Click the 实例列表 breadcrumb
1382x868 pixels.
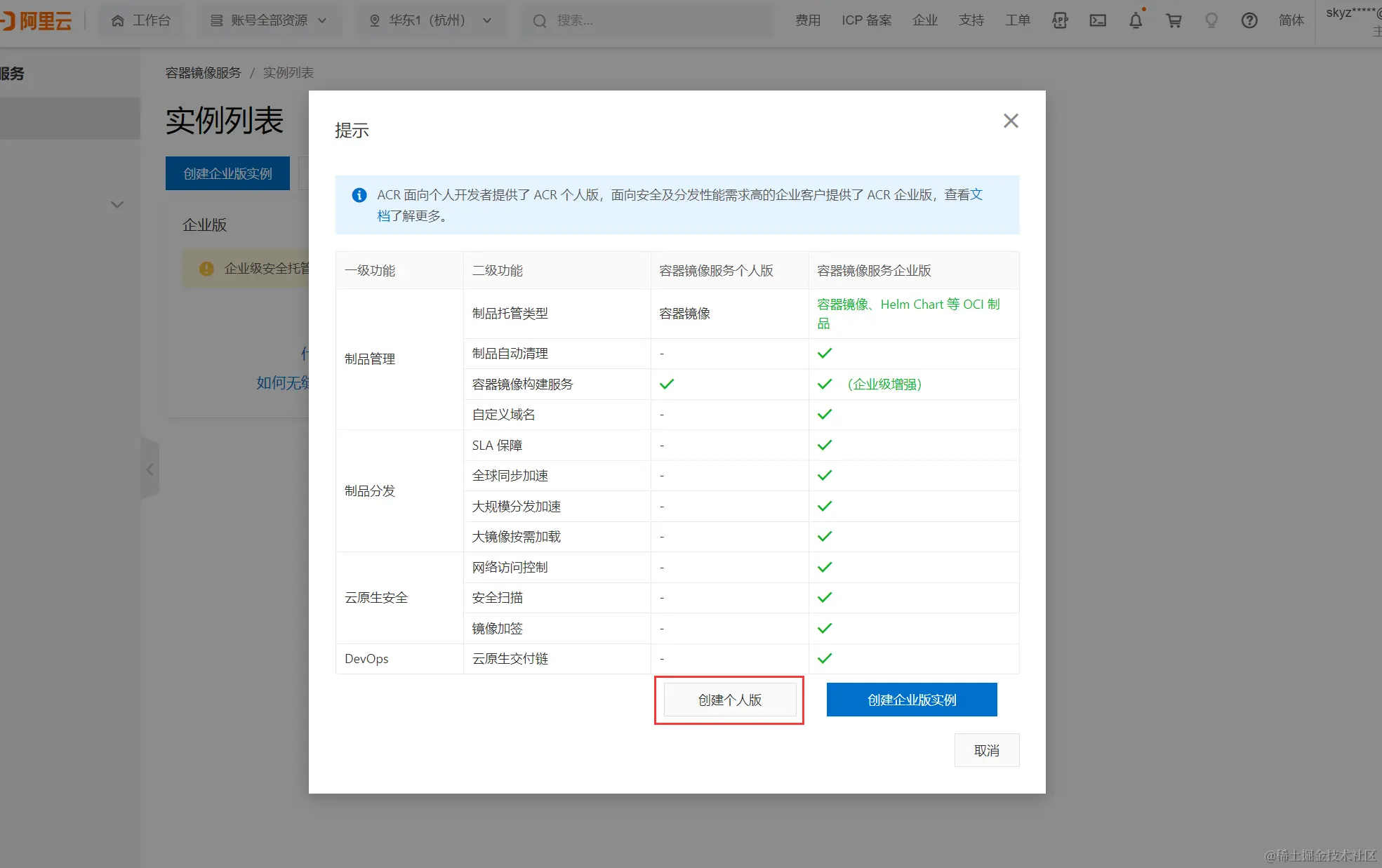tap(288, 73)
